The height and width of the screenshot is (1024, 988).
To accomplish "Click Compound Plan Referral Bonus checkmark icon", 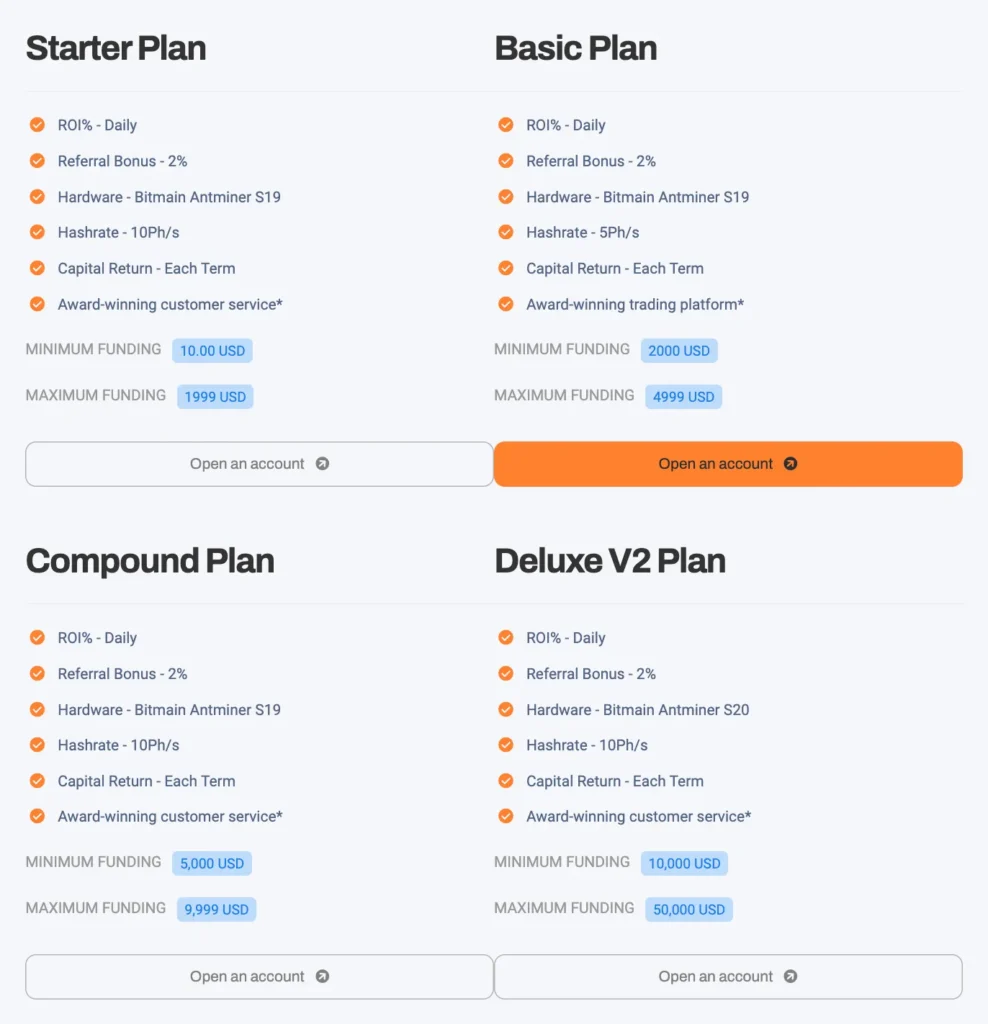I will 37,674.
